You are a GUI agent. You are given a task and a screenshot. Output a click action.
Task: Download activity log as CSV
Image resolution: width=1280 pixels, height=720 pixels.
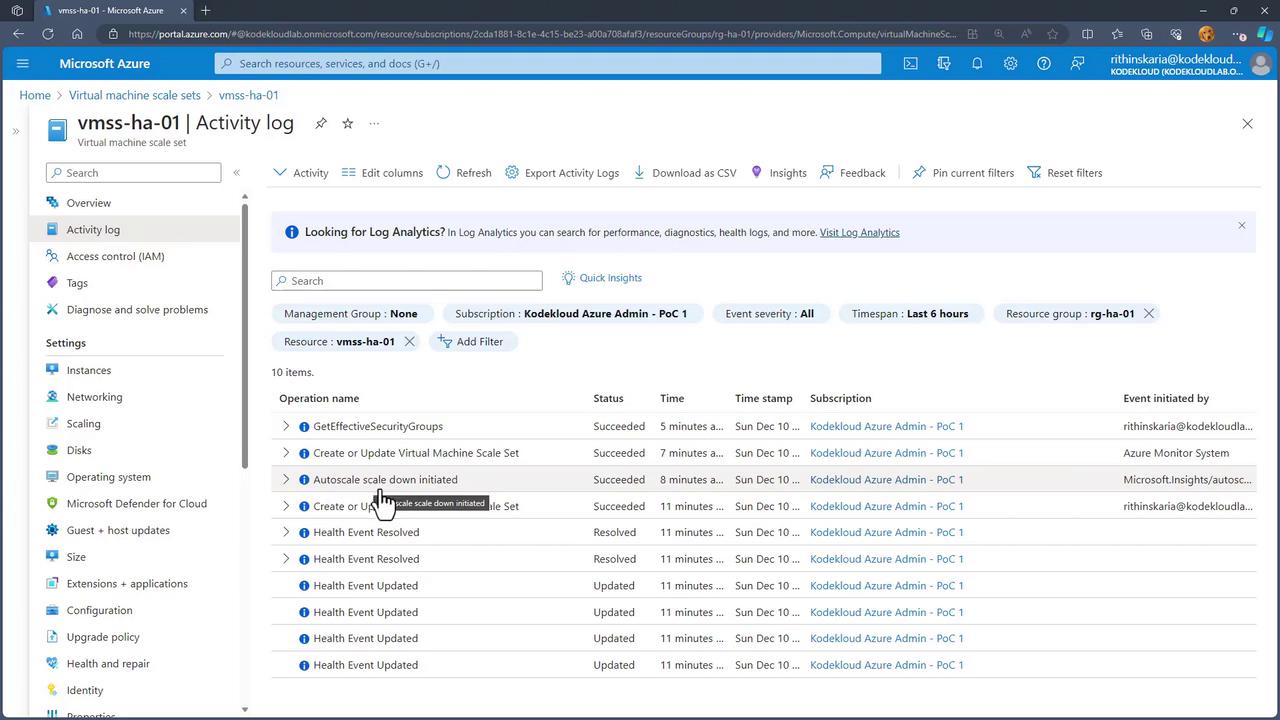(685, 172)
